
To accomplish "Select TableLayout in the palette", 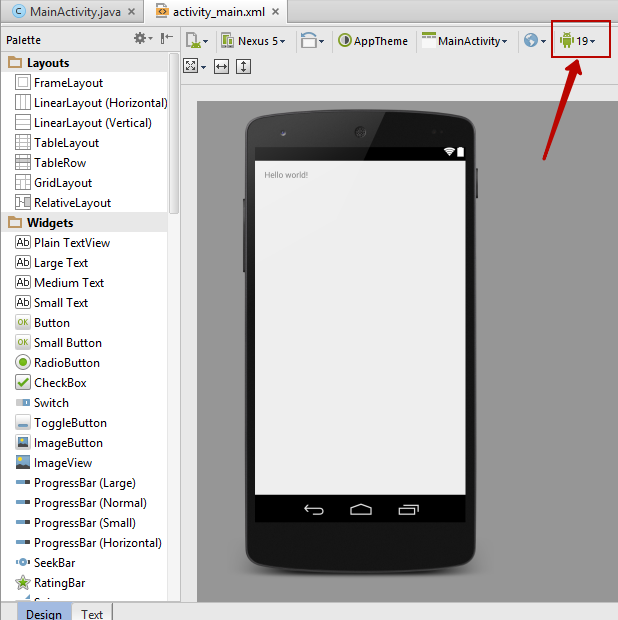I will 85,143.
